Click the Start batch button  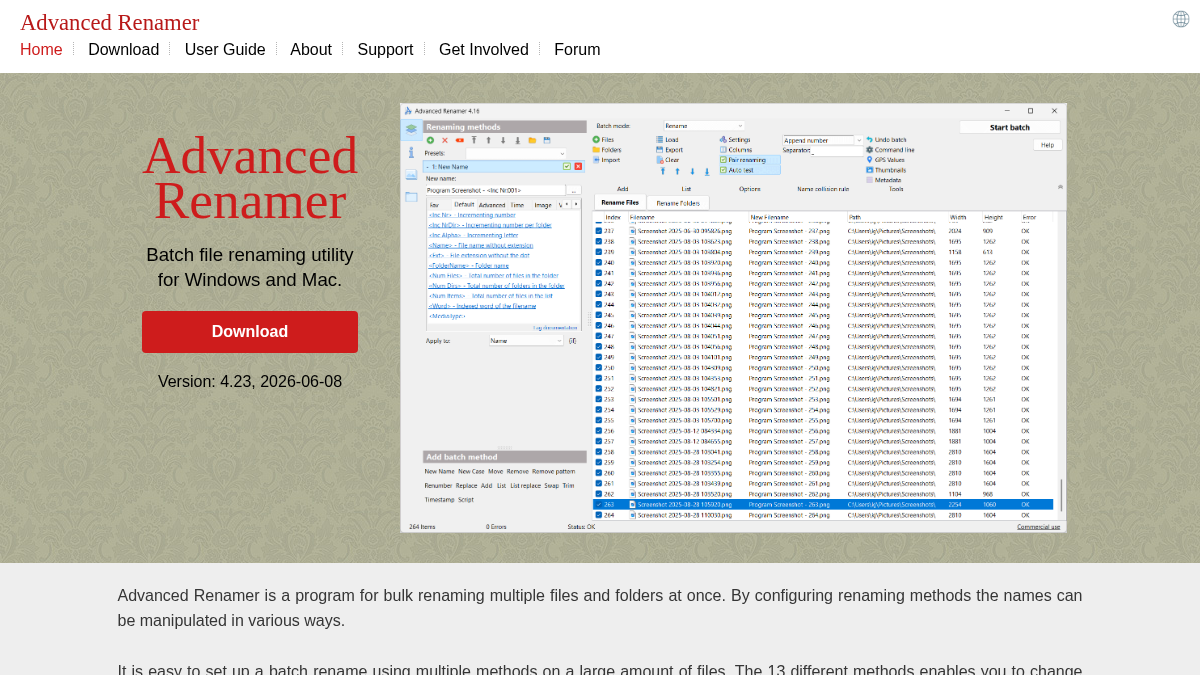coord(1010,127)
